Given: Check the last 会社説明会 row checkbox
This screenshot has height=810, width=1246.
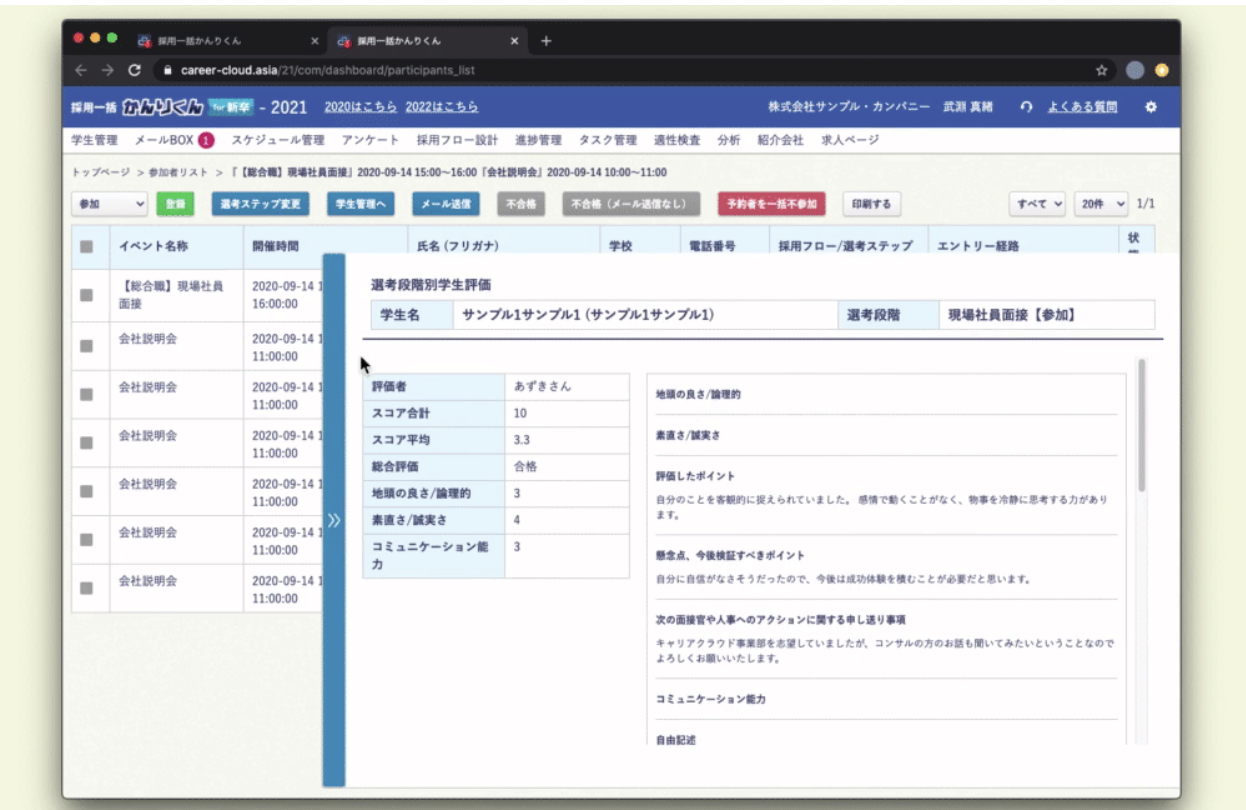Looking at the screenshot, I should tap(87, 588).
